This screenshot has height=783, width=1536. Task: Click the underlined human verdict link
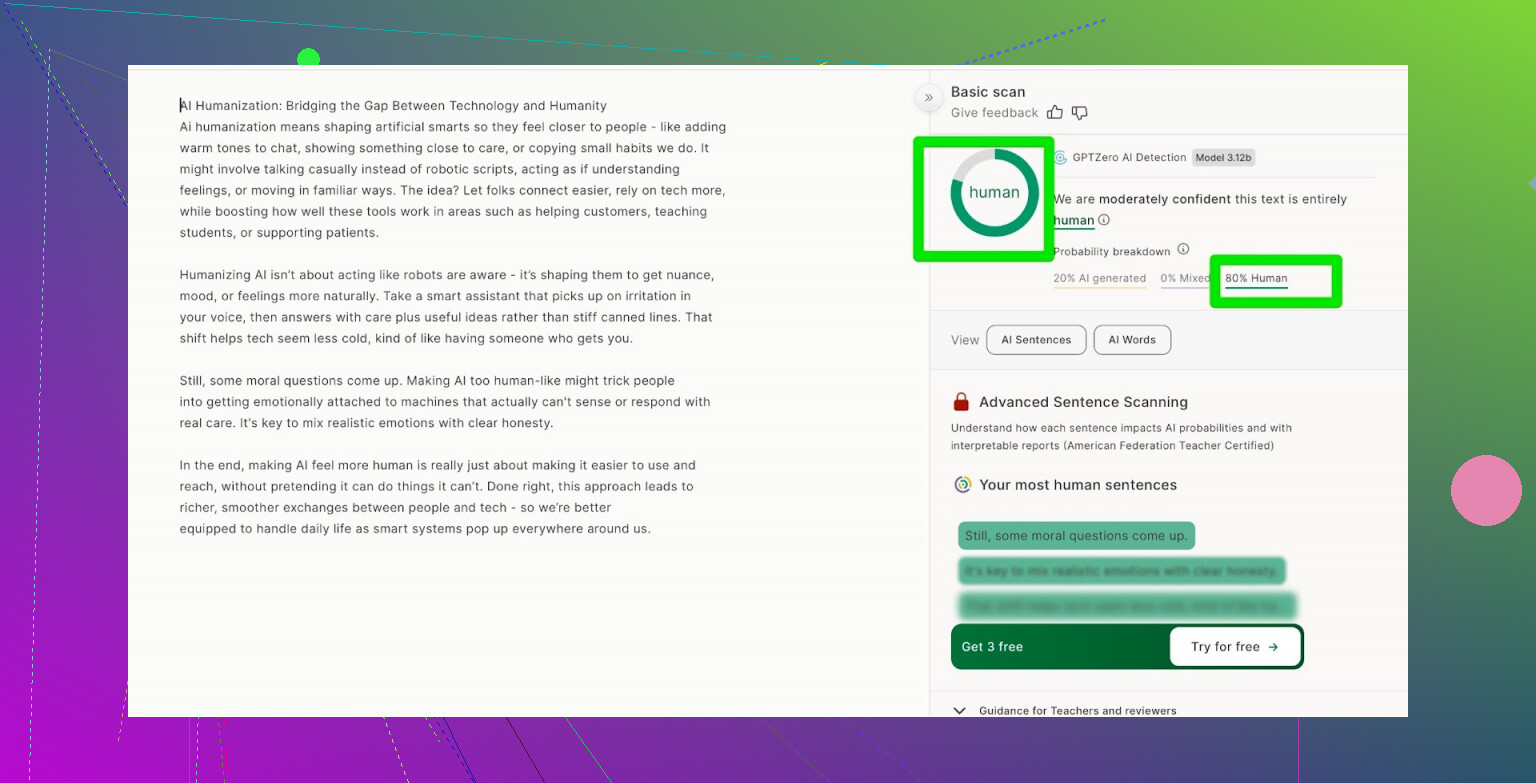tap(1074, 220)
